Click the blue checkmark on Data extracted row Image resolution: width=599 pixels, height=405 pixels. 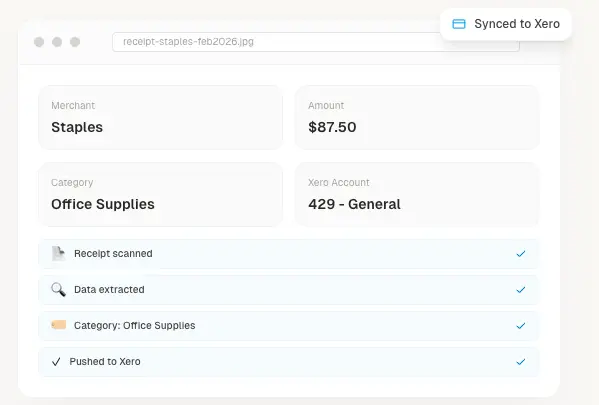[x=521, y=290]
